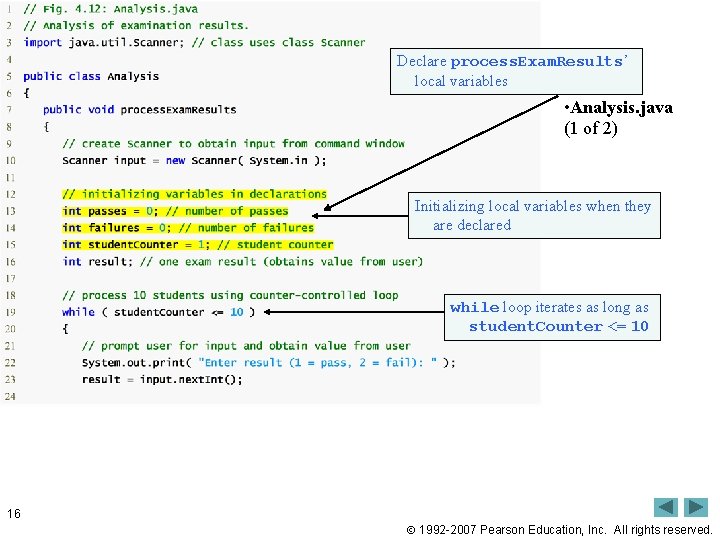
Task: Go to the previous slide arrow
Action: pyautogui.click(x=666, y=507)
